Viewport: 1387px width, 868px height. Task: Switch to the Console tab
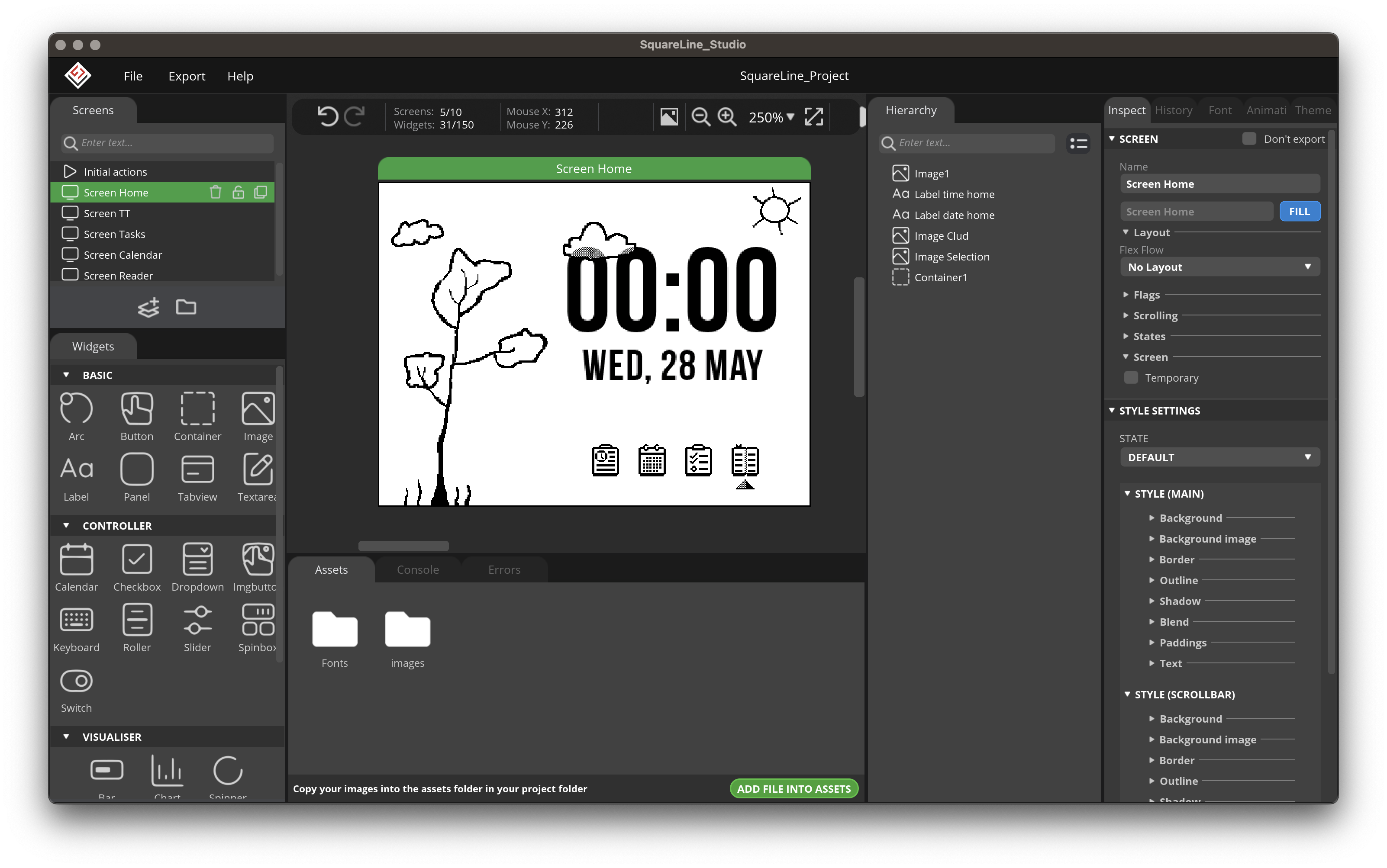[x=418, y=569]
